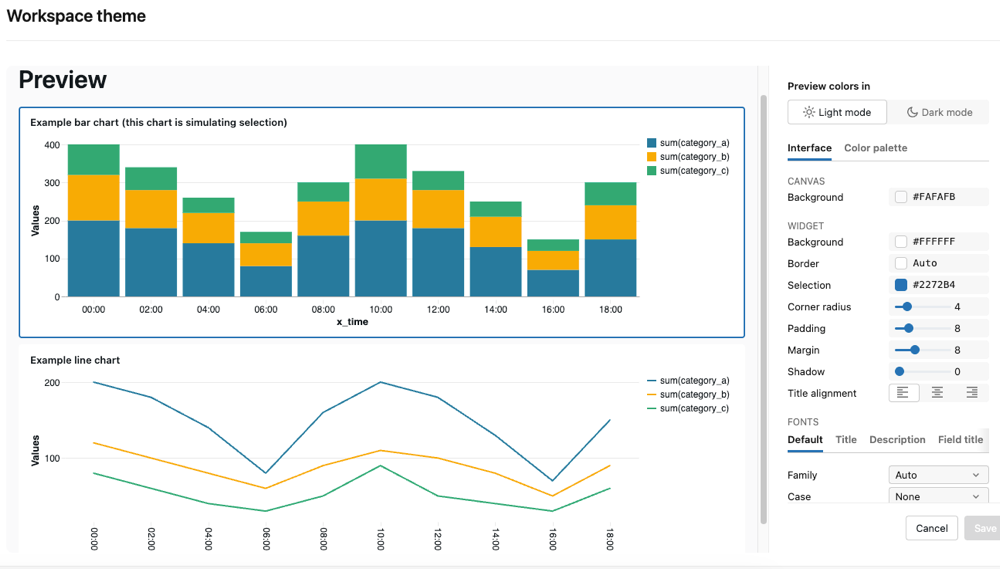This screenshot has width=1000, height=569.
Task: Switch preview to Light mode
Action: coord(837,112)
